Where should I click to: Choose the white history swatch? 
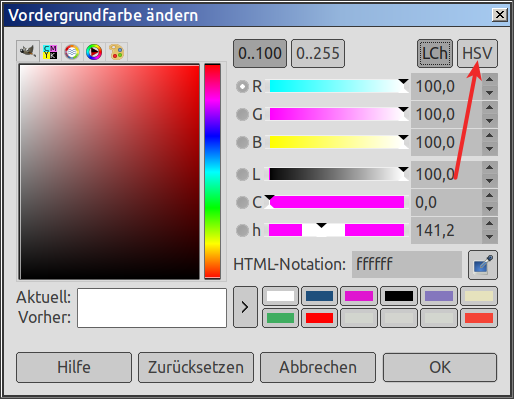tap(280, 296)
